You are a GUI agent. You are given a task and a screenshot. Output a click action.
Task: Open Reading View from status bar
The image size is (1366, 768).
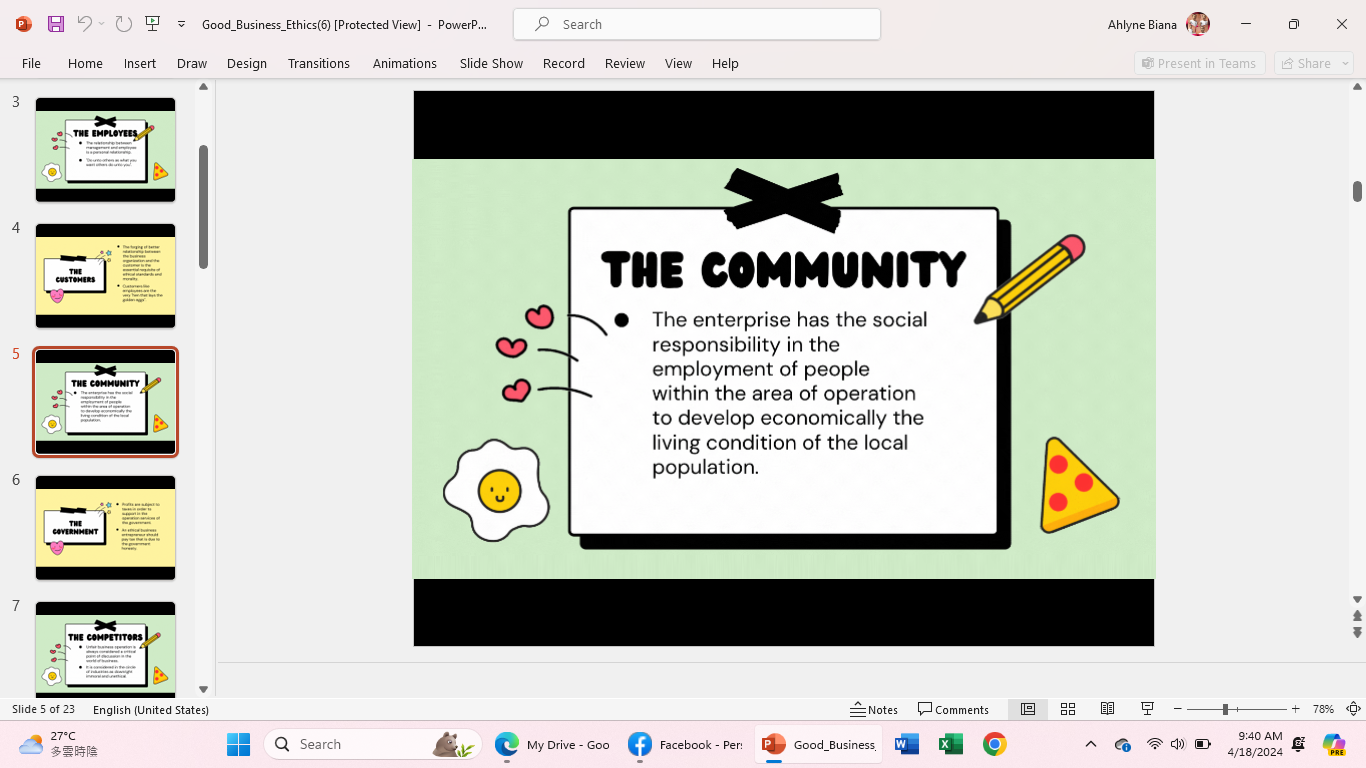coord(1107,709)
